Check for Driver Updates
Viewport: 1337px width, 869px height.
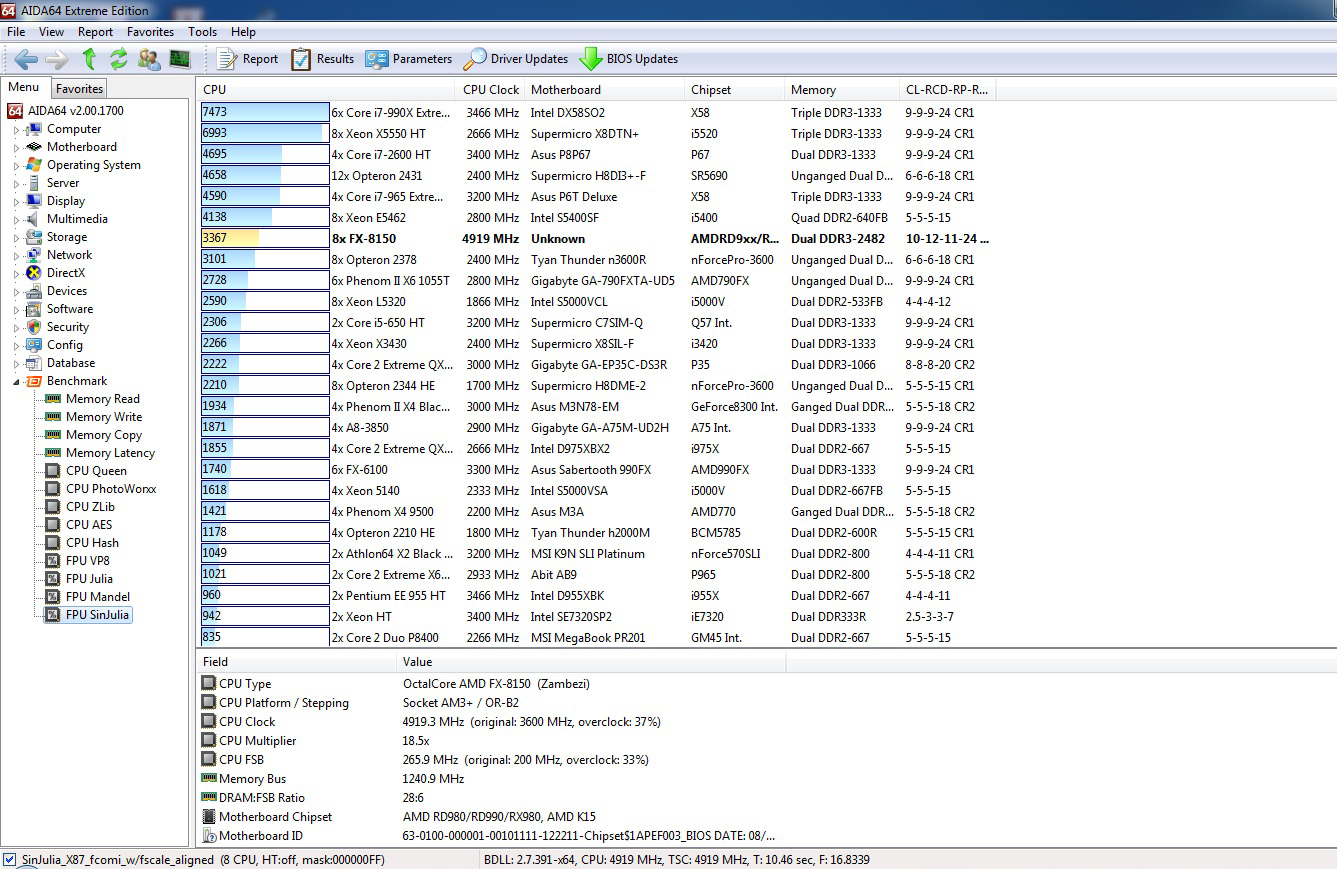point(515,59)
